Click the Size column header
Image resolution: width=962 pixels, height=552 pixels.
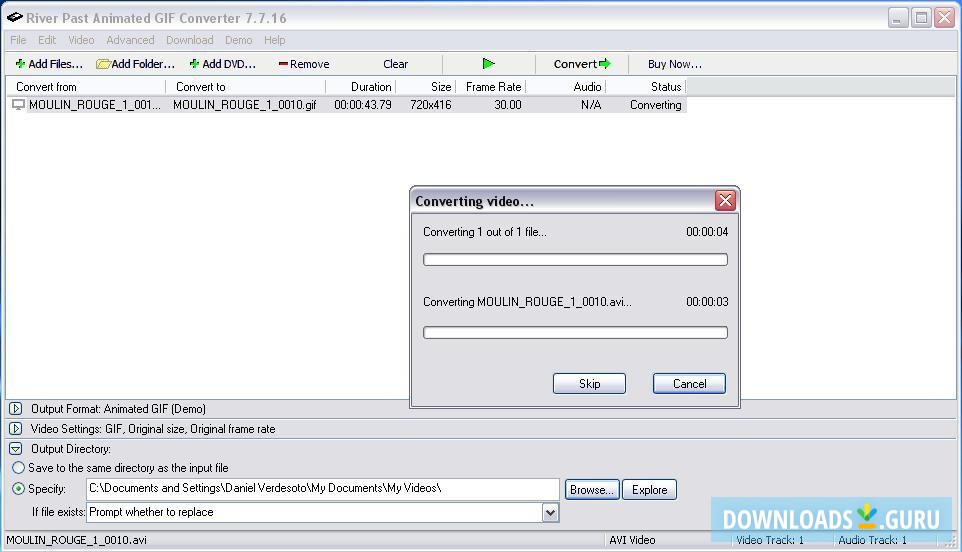pos(425,86)
